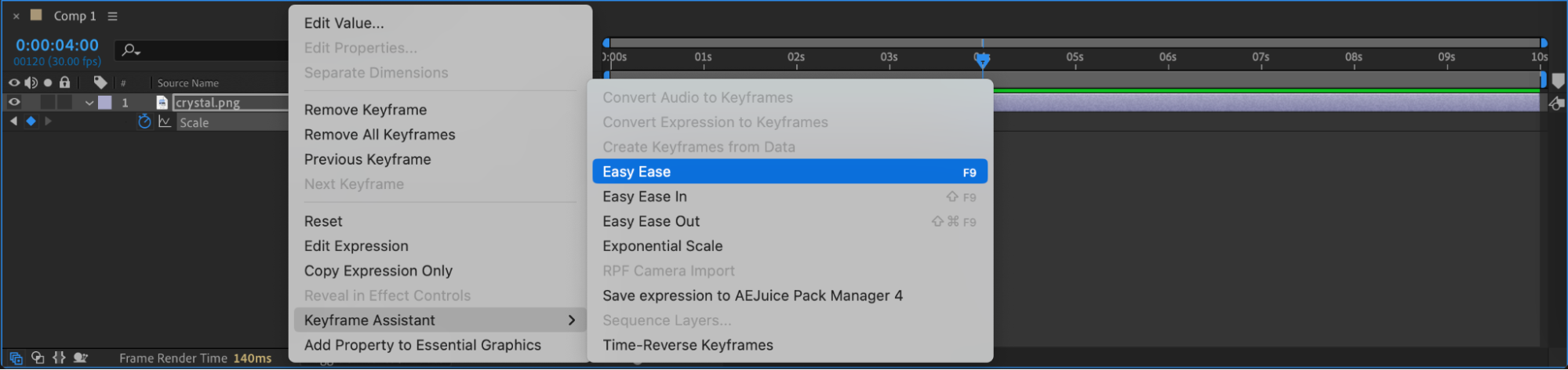Screen dimensions: 1568x370
Task: Click the Layer Switches pane icon
Action: click(x=16, y=358)
